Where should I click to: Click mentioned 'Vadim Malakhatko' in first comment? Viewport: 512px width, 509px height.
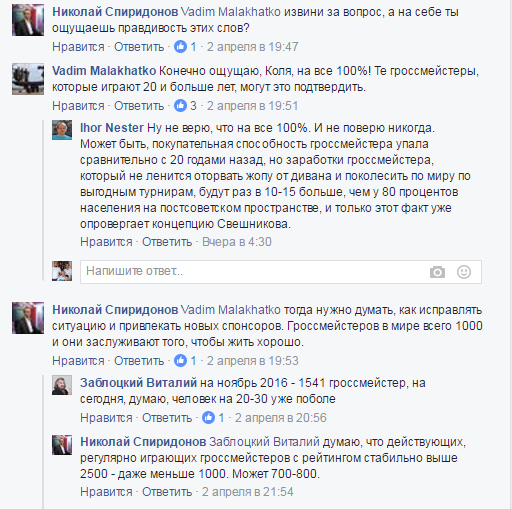click(231, 12)
